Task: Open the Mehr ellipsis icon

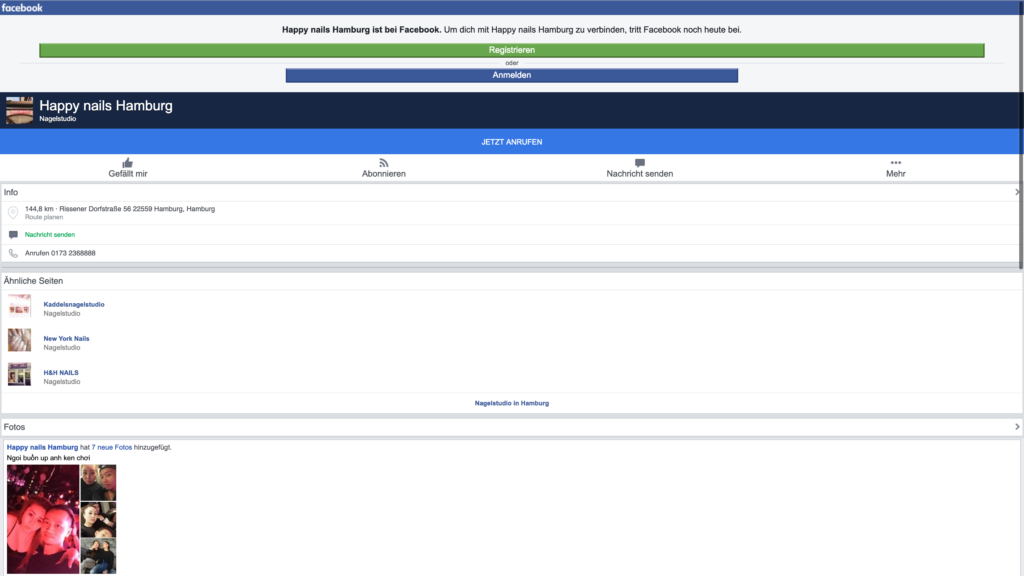Action: 896,161
